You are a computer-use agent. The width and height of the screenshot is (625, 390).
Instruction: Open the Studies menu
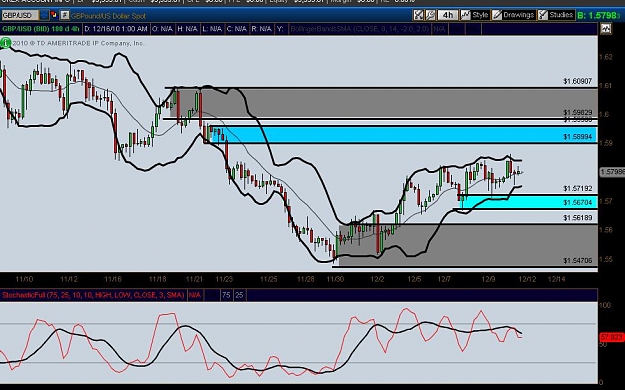click(556, 15)
